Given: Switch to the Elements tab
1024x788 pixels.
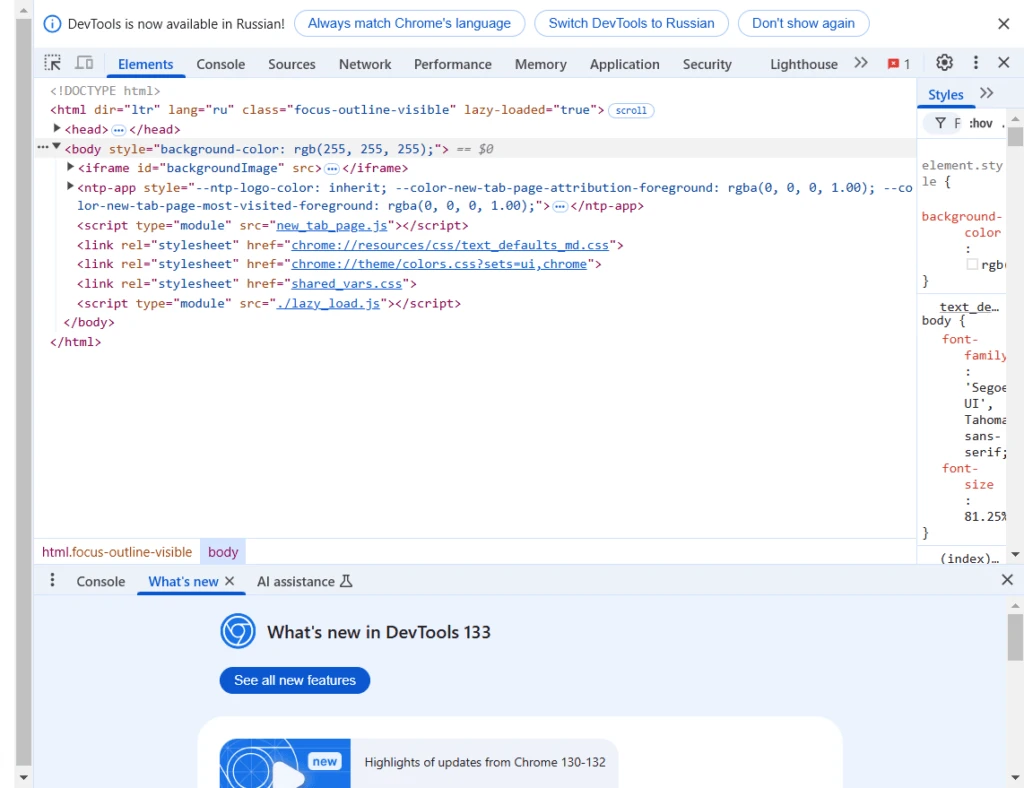Looking at the screenshot, I should 146,64.
